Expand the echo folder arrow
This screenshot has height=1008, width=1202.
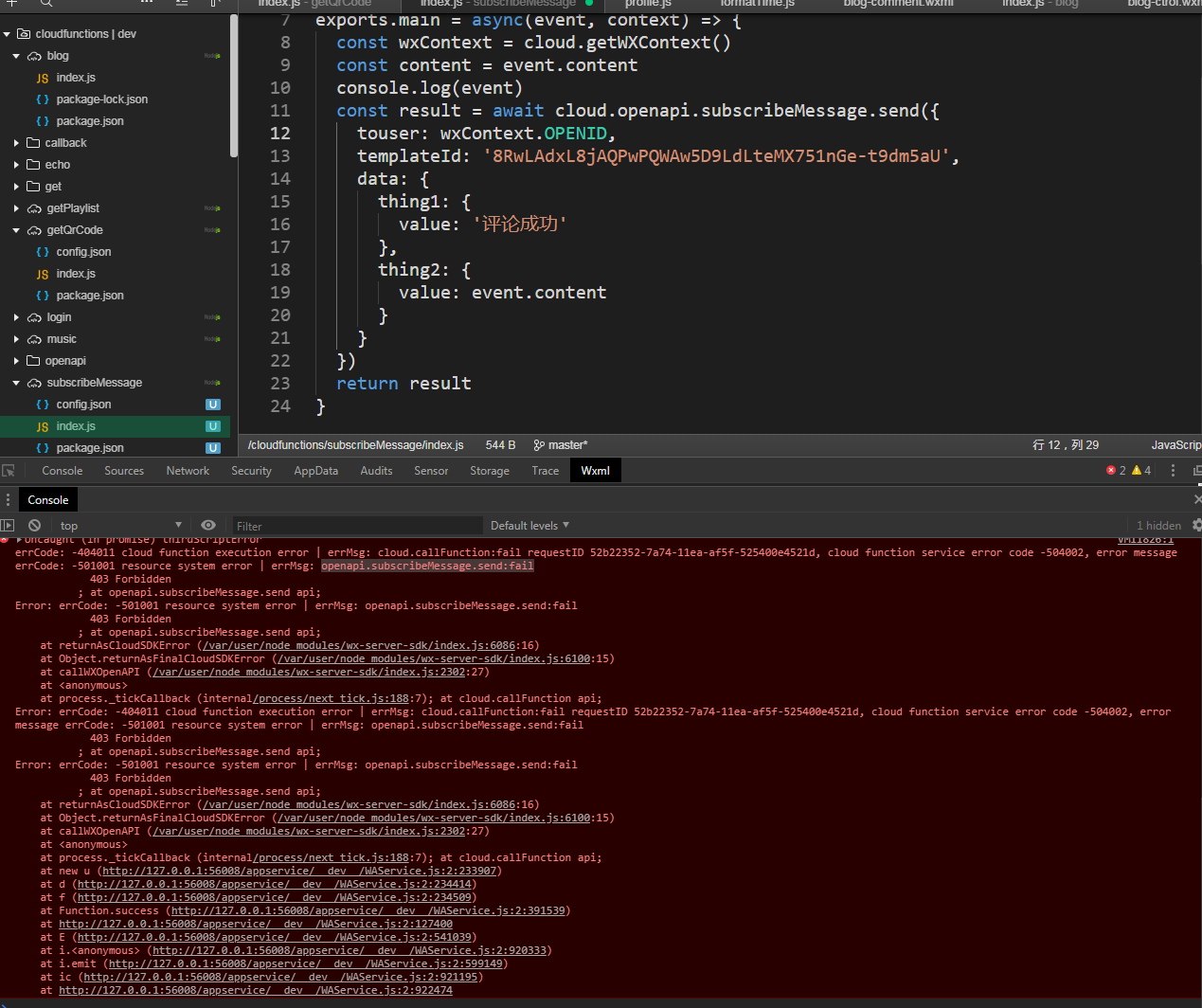(x=16, y=165)
